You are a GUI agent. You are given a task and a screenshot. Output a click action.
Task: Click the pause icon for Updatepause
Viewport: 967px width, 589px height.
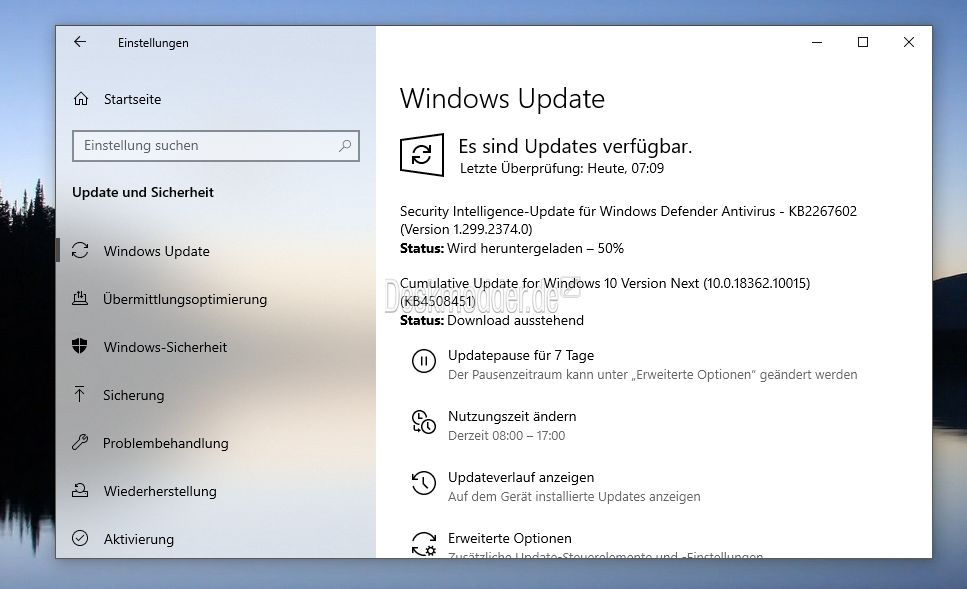424,361
